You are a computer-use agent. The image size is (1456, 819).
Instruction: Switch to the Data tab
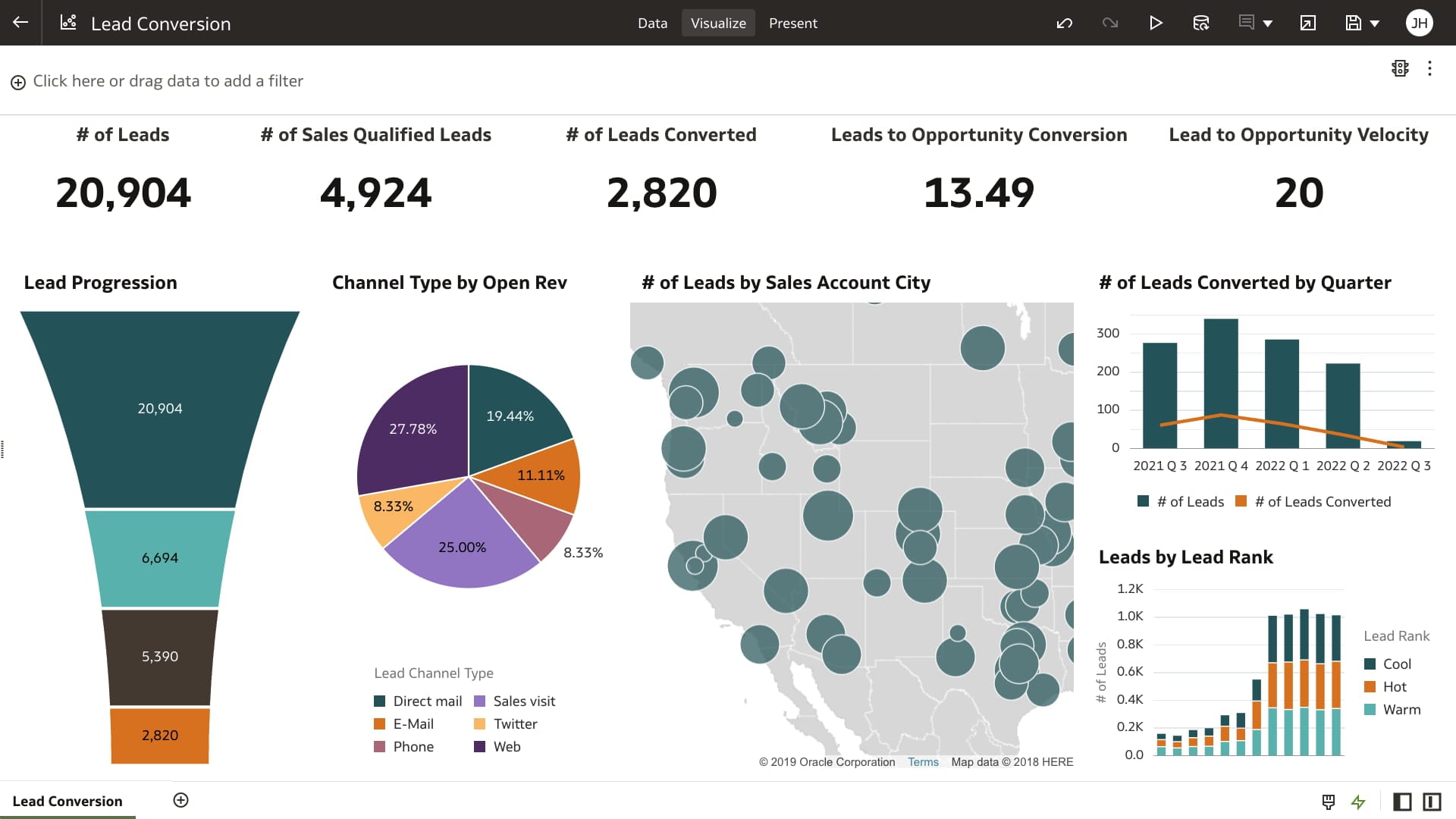tap(651, 23)
